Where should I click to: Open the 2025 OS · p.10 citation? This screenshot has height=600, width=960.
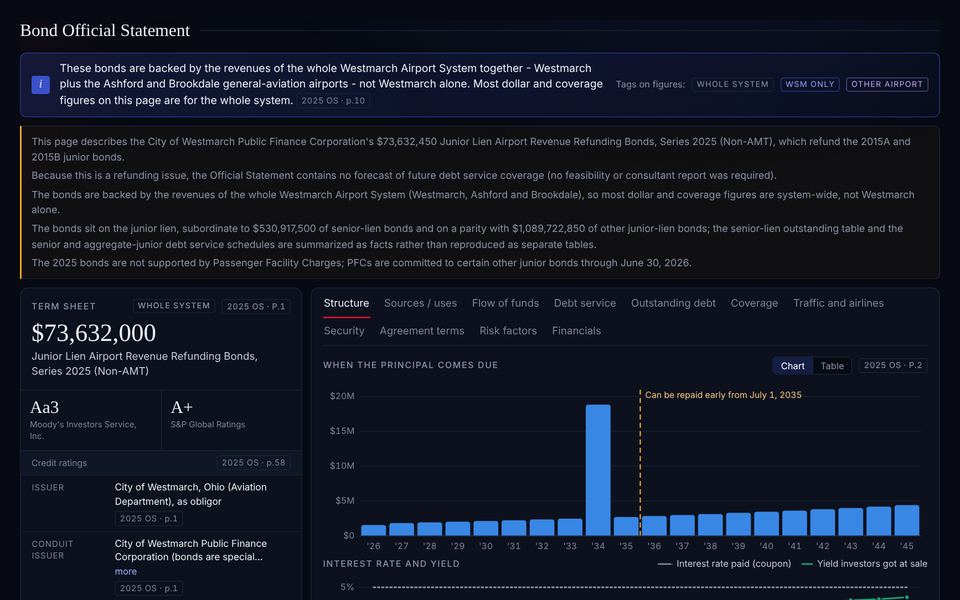pos(333,101)
